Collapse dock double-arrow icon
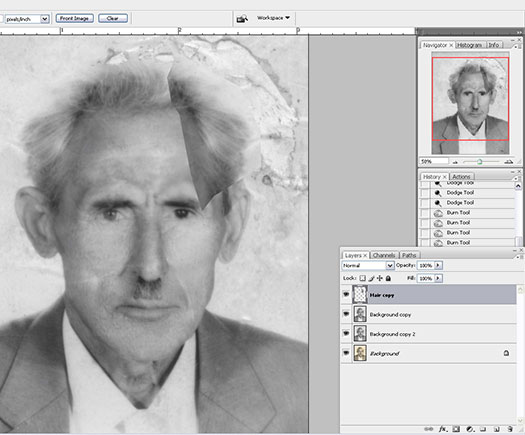The image size is (525, 435). [x=519, y=32]
